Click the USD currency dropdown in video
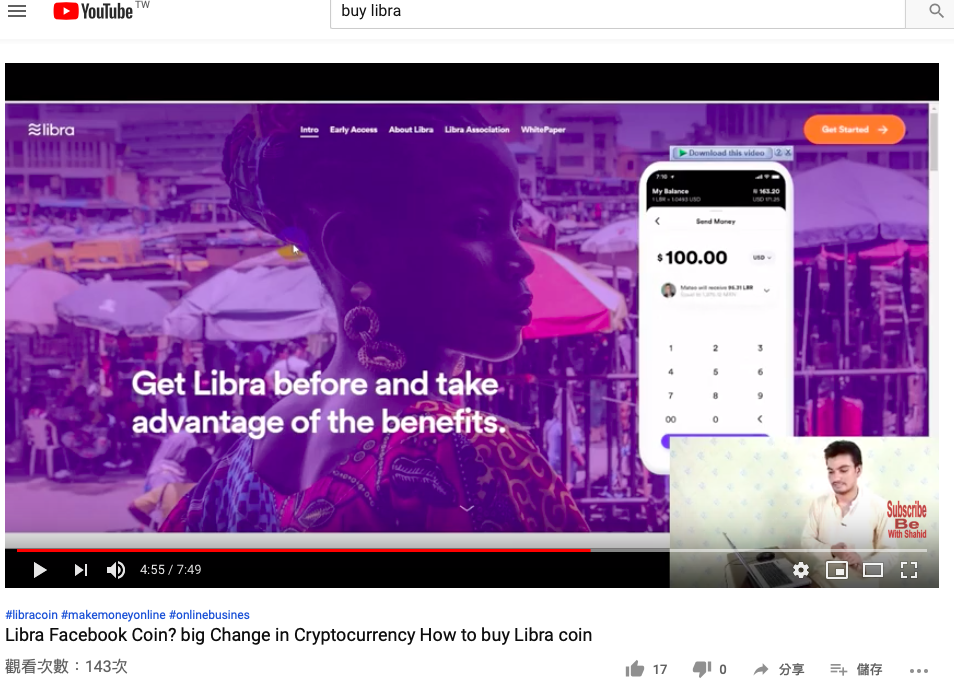The height and width of the screenshot is (679, 954). [762, 257]
